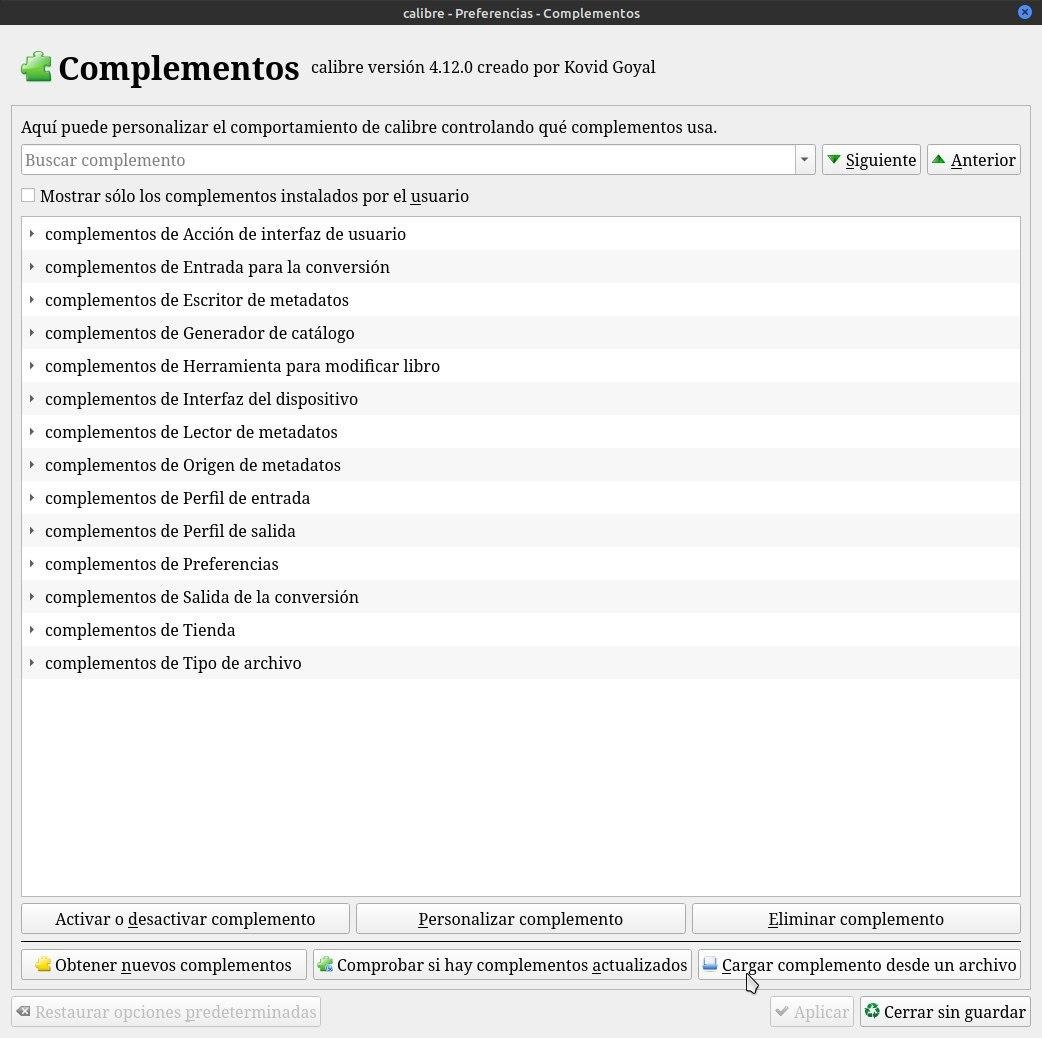Expand complementos de Acción de interfaz de usuario
The height and width of the screenshot is (1038, 1042).
coord(31,234)
